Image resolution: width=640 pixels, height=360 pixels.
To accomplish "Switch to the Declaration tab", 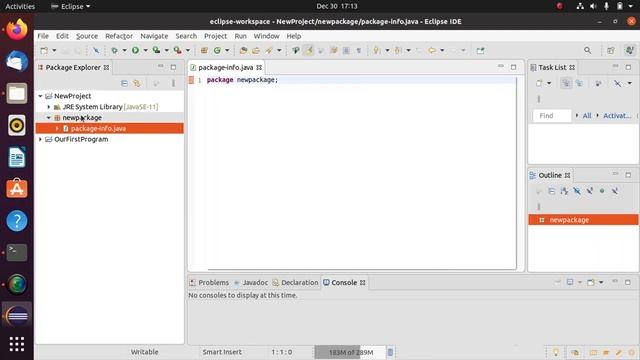I will [x=295, y=282].
